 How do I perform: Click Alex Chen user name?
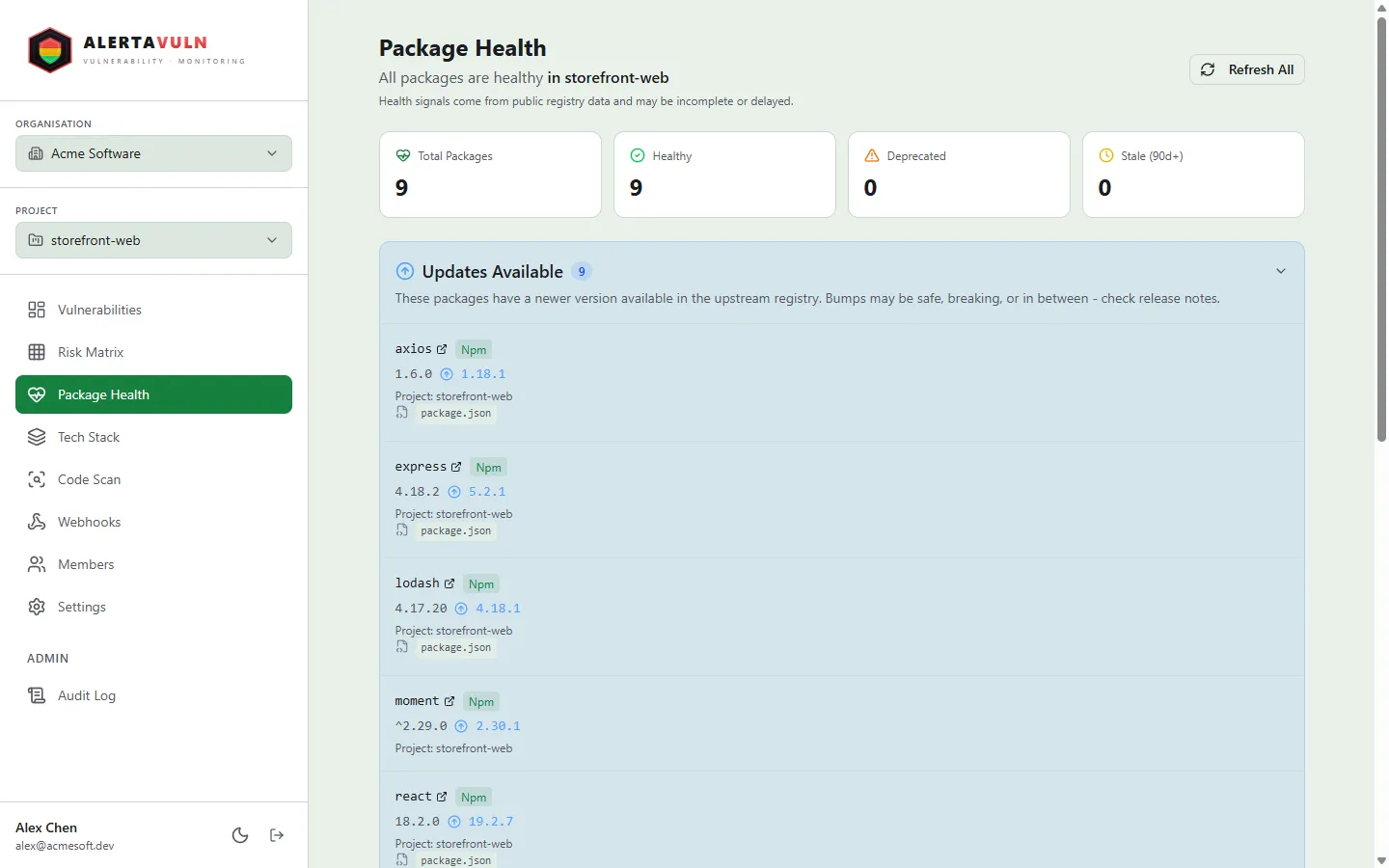[x=46, y=827]
